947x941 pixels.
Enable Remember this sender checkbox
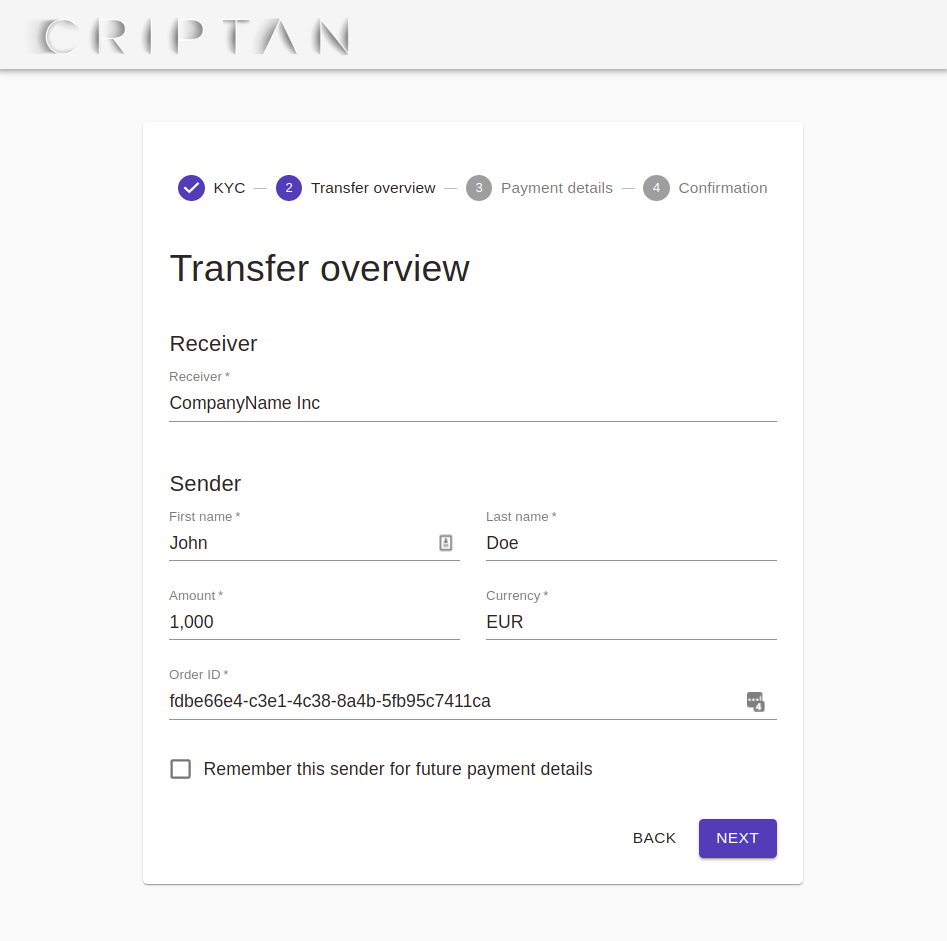[181, 769]
